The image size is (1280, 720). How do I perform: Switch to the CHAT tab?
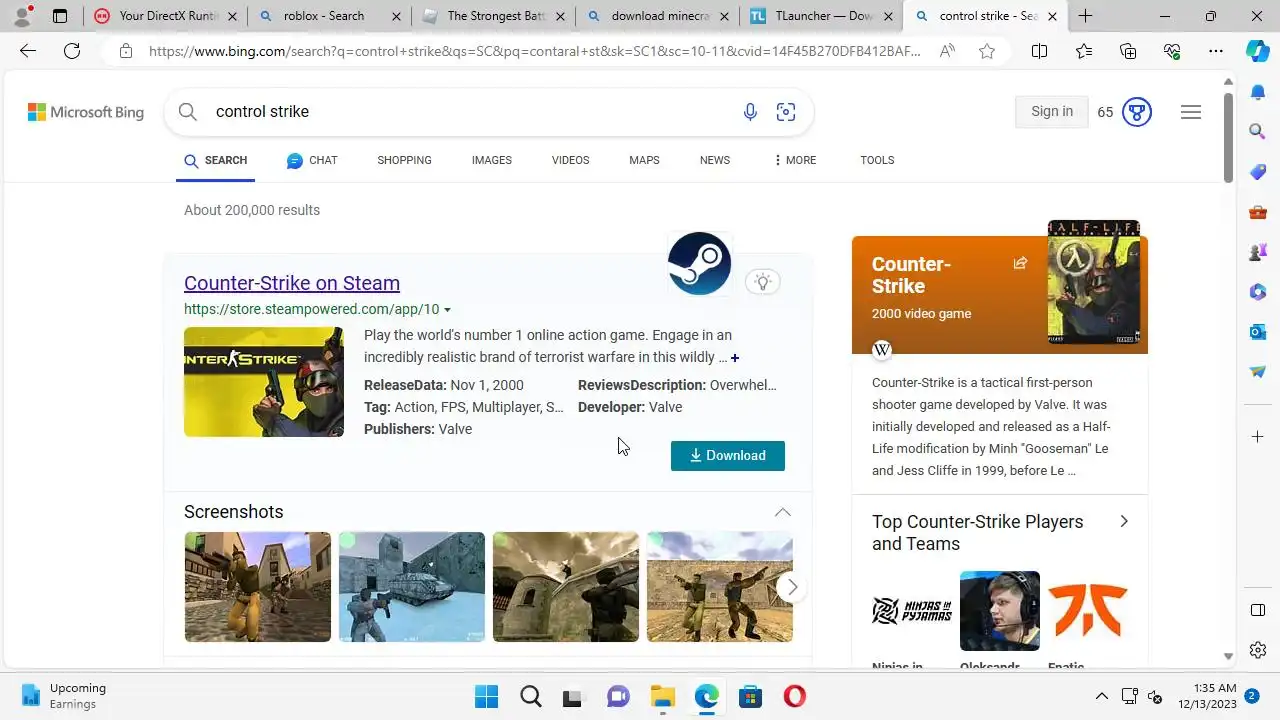point(312,160)
